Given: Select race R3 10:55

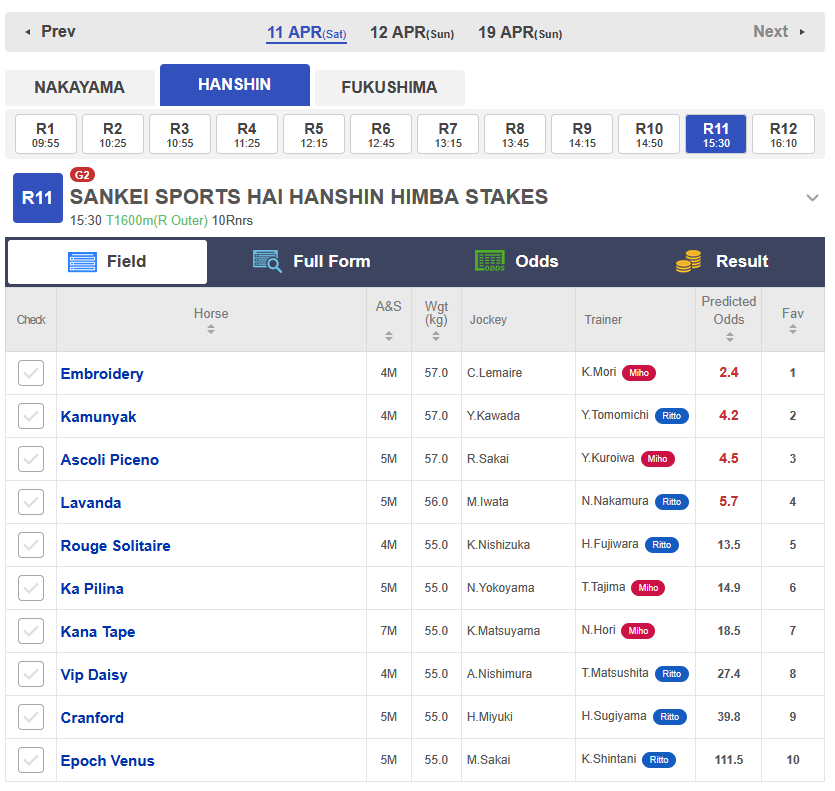Looking at the screenshot, I should point(180,134).
